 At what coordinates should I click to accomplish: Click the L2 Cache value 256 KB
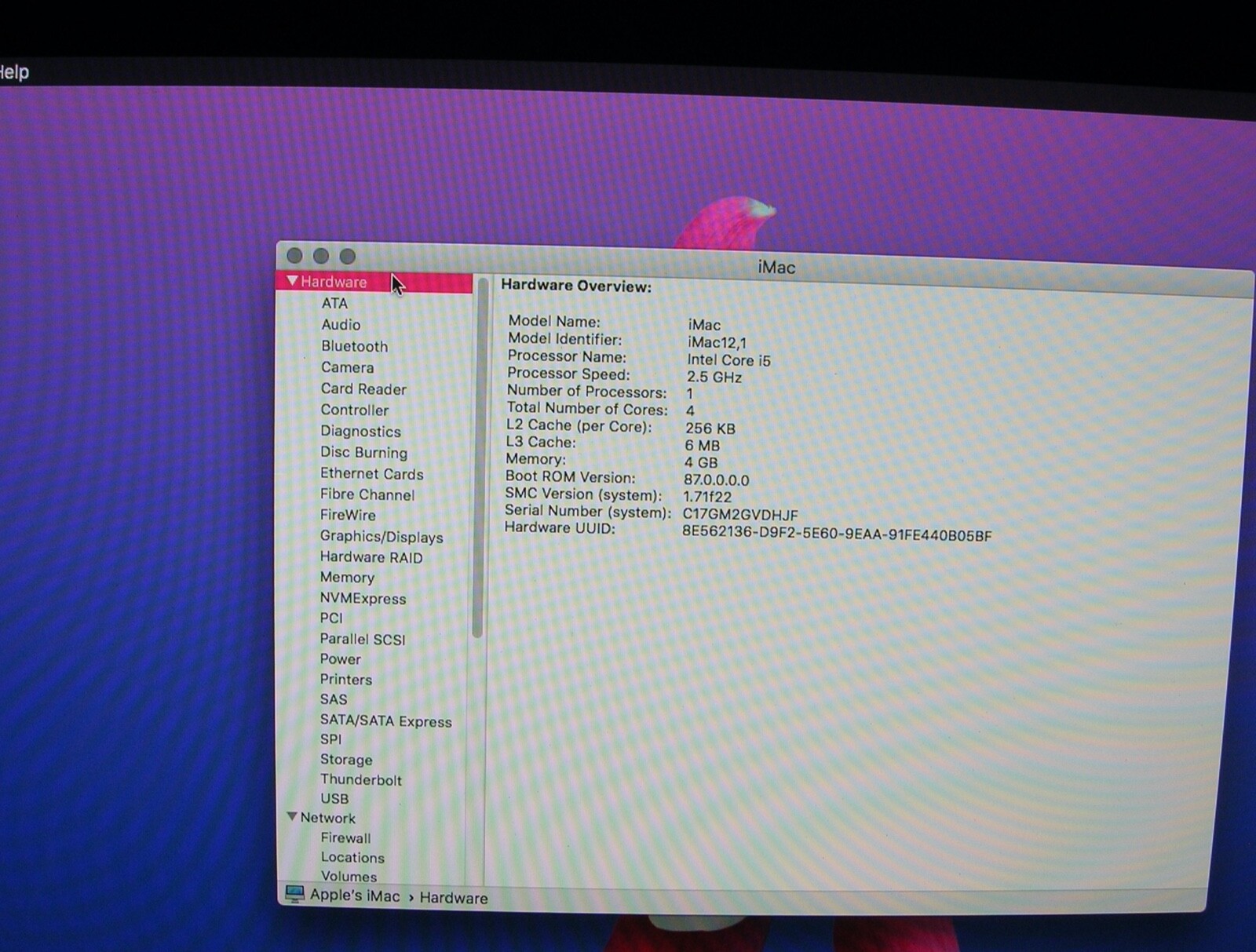710,429
